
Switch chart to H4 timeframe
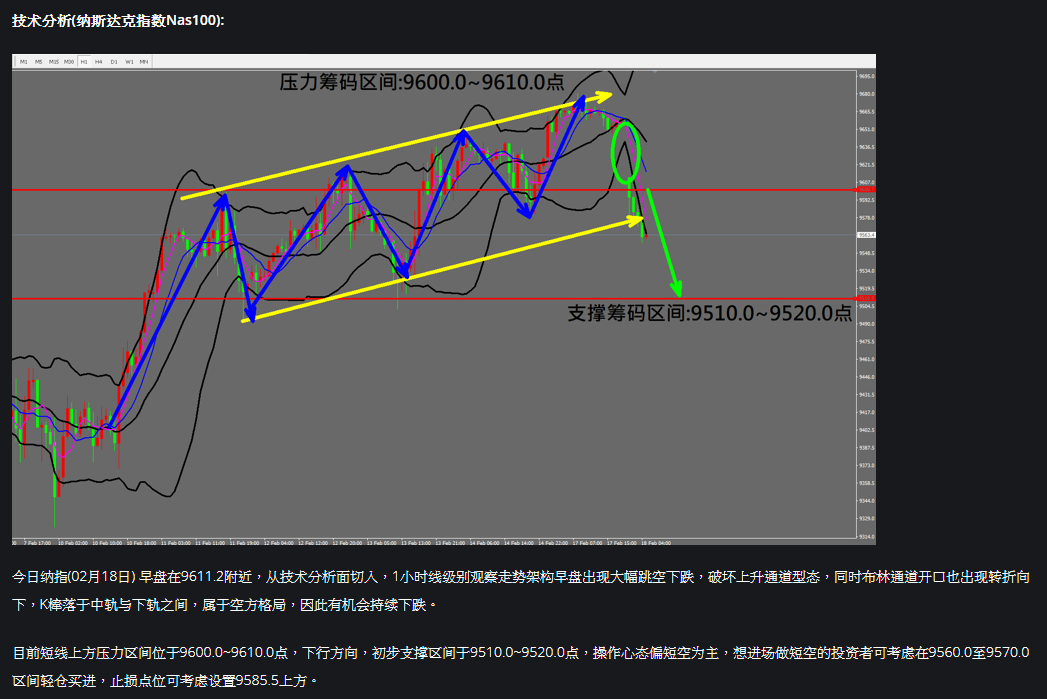(99, 61)
